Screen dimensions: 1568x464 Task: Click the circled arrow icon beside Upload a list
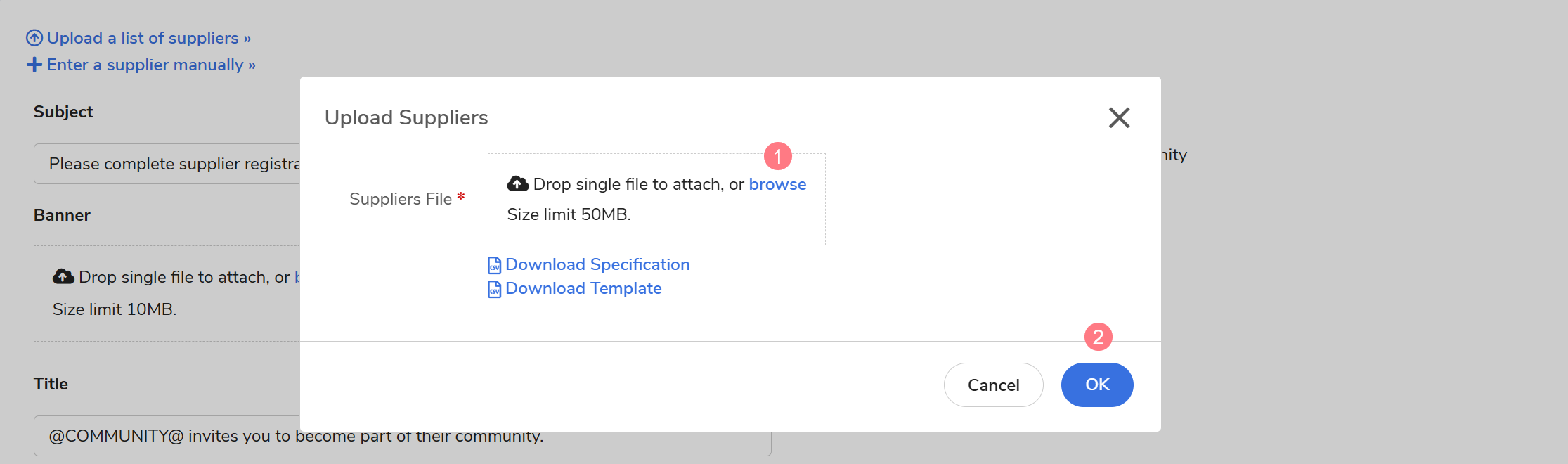point(34,38)
